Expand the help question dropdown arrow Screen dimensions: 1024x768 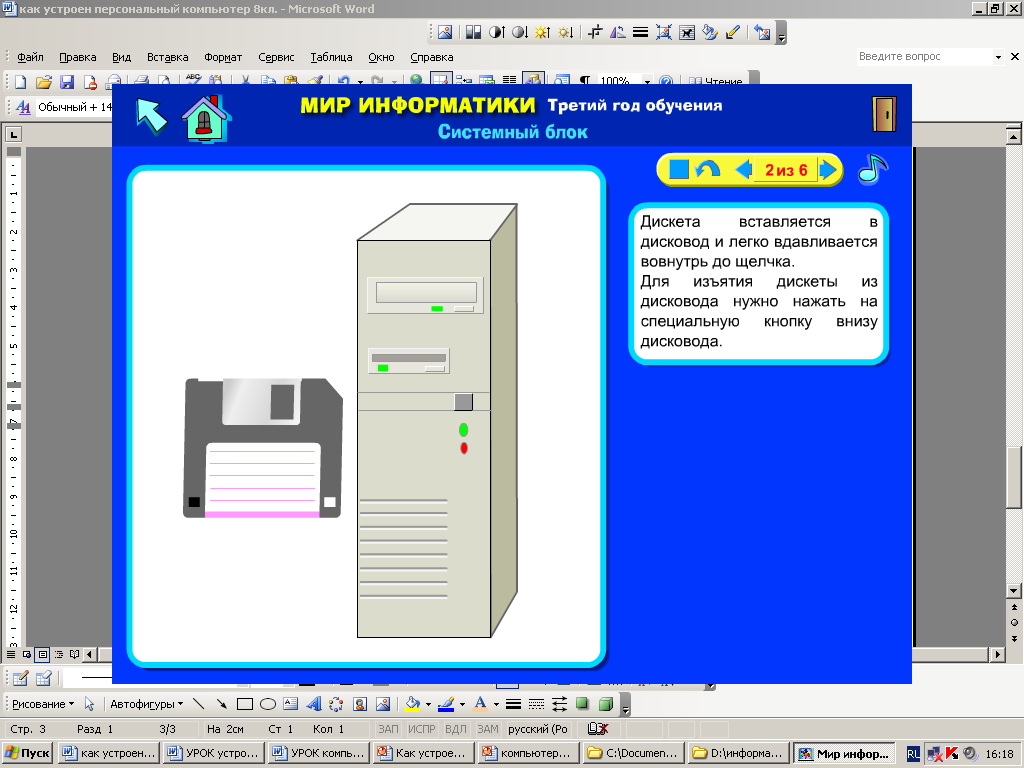click(998, 57)
